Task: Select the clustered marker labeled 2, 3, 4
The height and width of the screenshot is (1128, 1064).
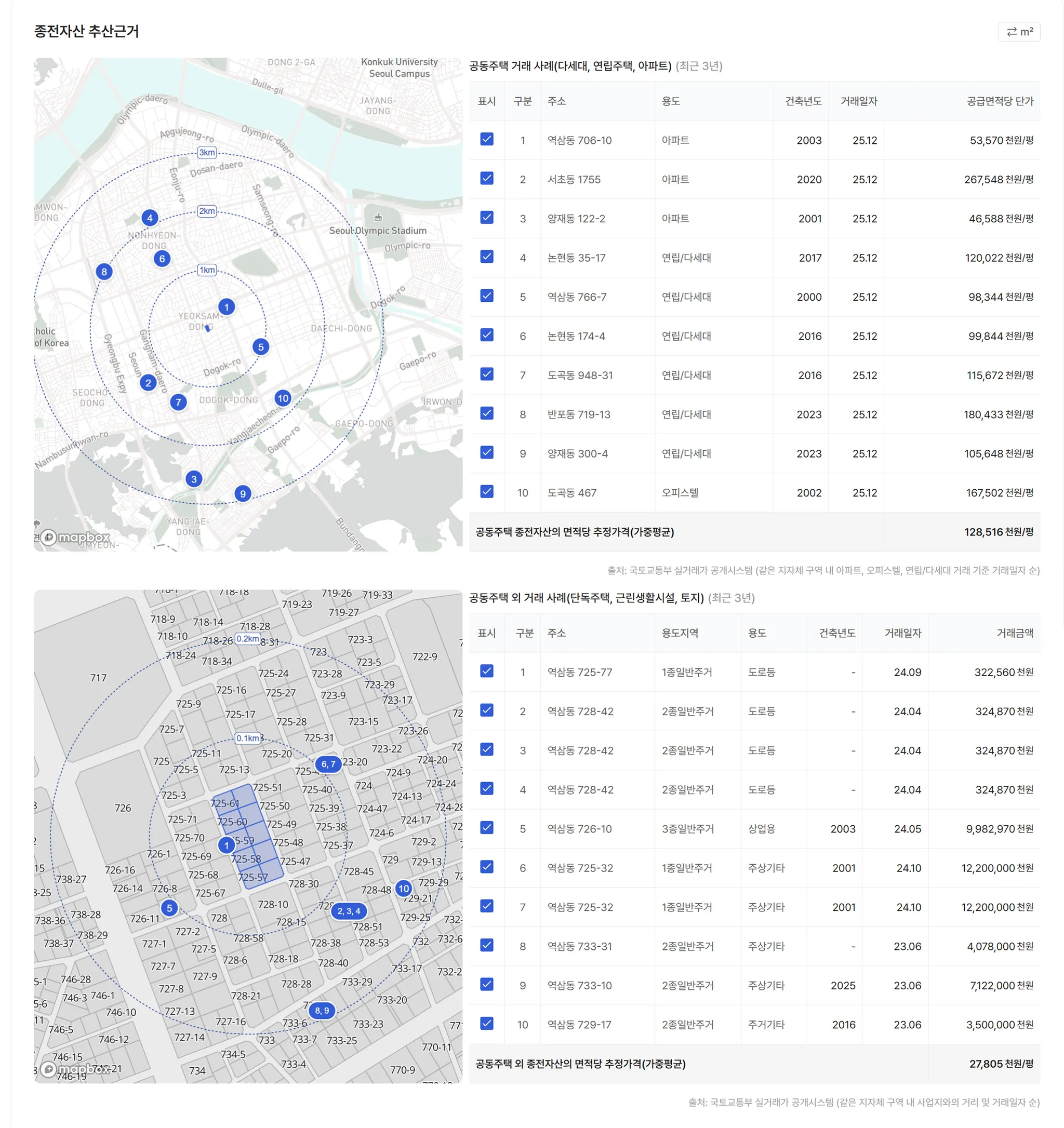Action: pyautogui.click(x=349, y=911)
